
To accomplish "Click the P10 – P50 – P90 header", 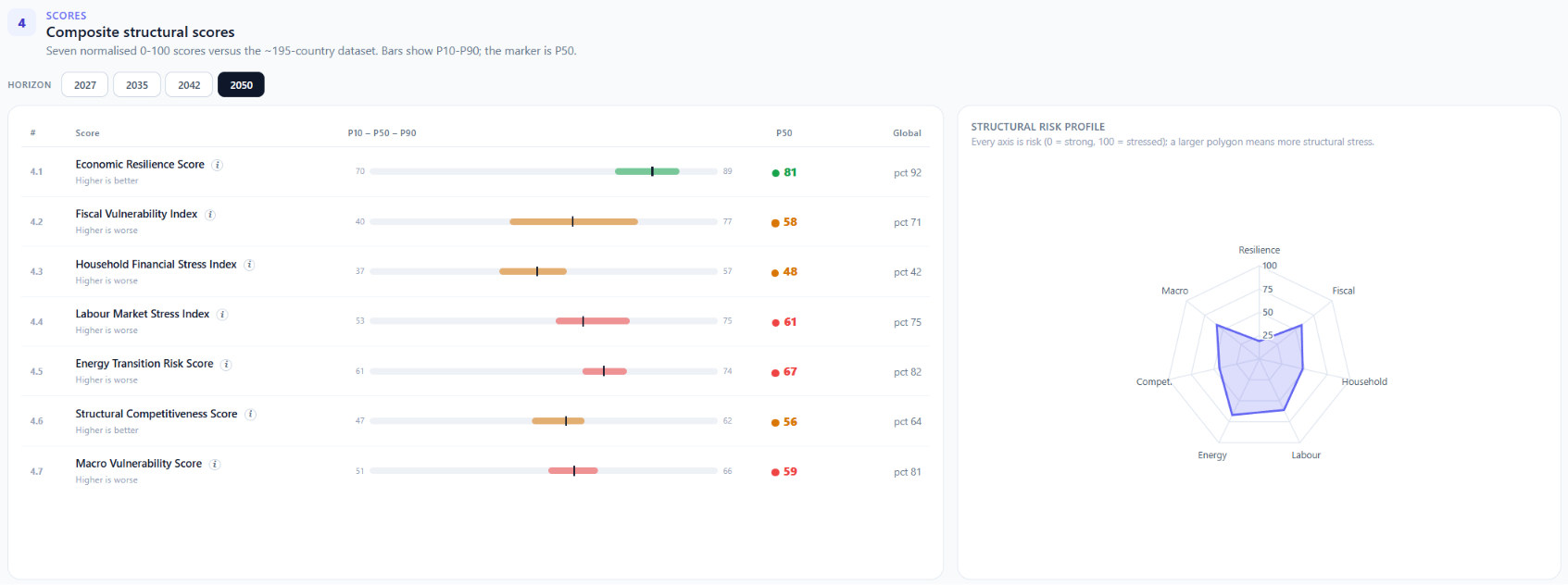I will click(x=382, y=133).
